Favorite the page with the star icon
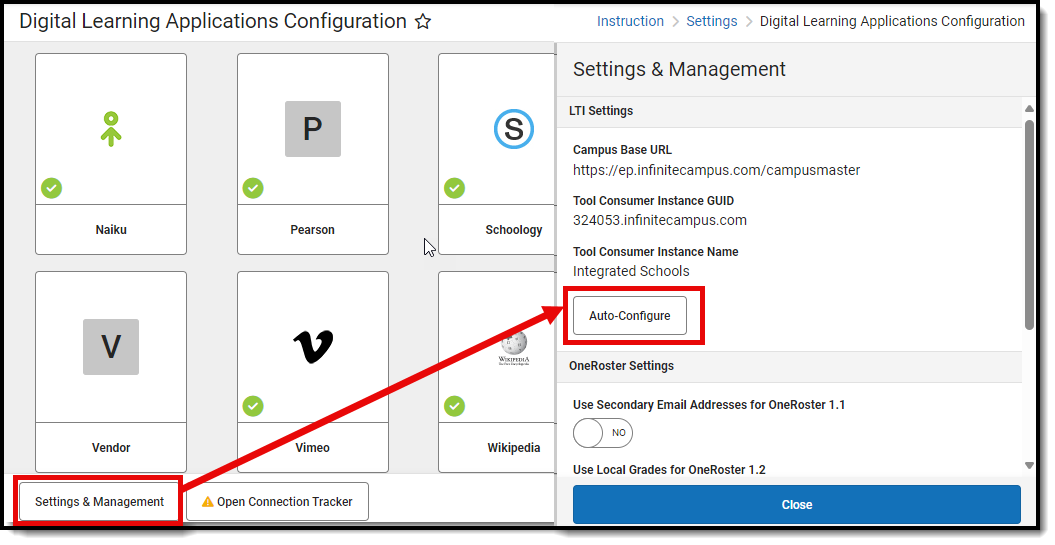Image resolution: width=1055 pixels, height=545 pixels. coord(423,22)
